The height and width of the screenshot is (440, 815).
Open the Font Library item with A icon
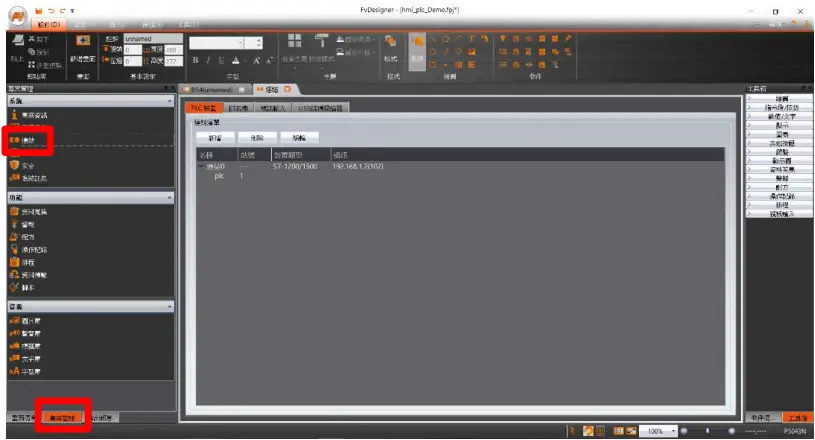[25, 371]
